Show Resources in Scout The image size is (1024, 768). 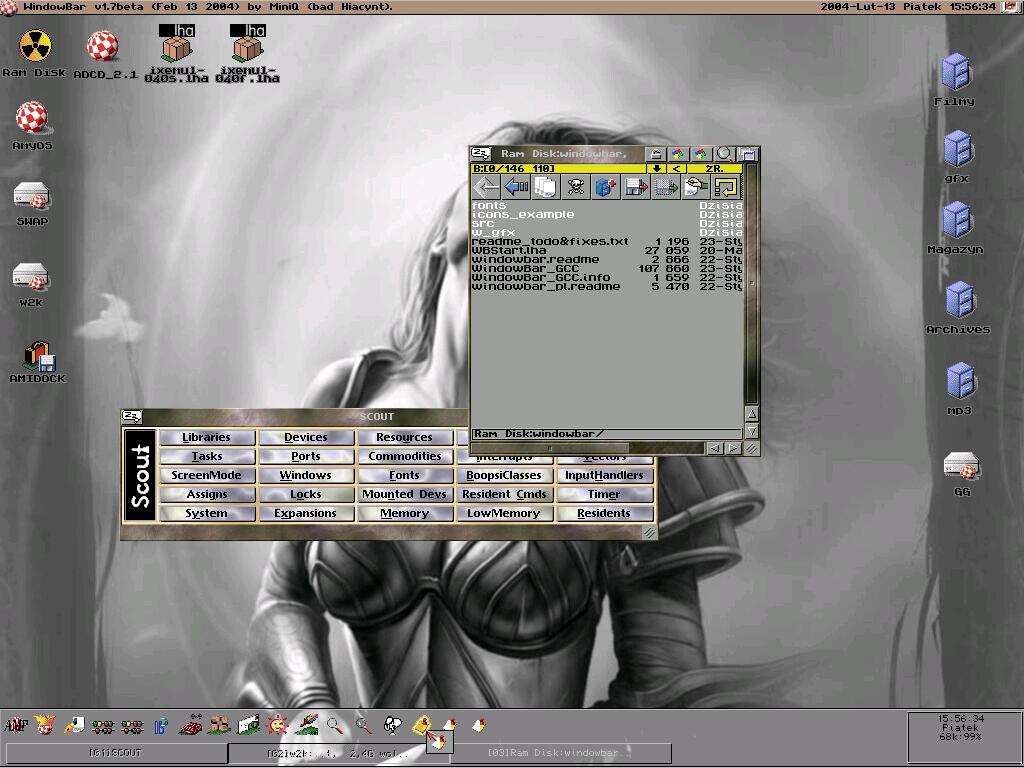click(404, 438)
